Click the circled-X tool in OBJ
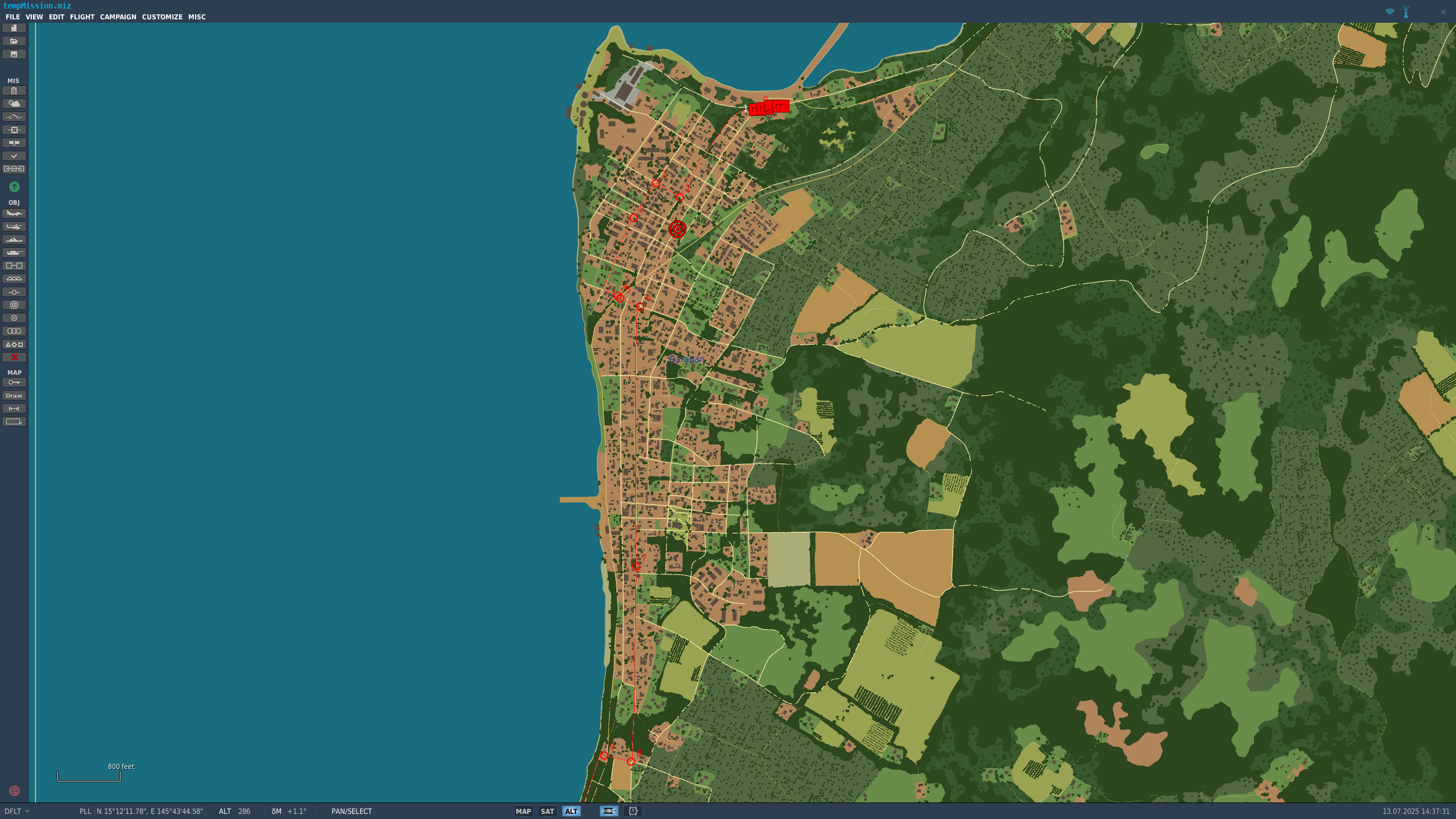The height and width of the screenshot is (819, 1456). pos(14,318)
